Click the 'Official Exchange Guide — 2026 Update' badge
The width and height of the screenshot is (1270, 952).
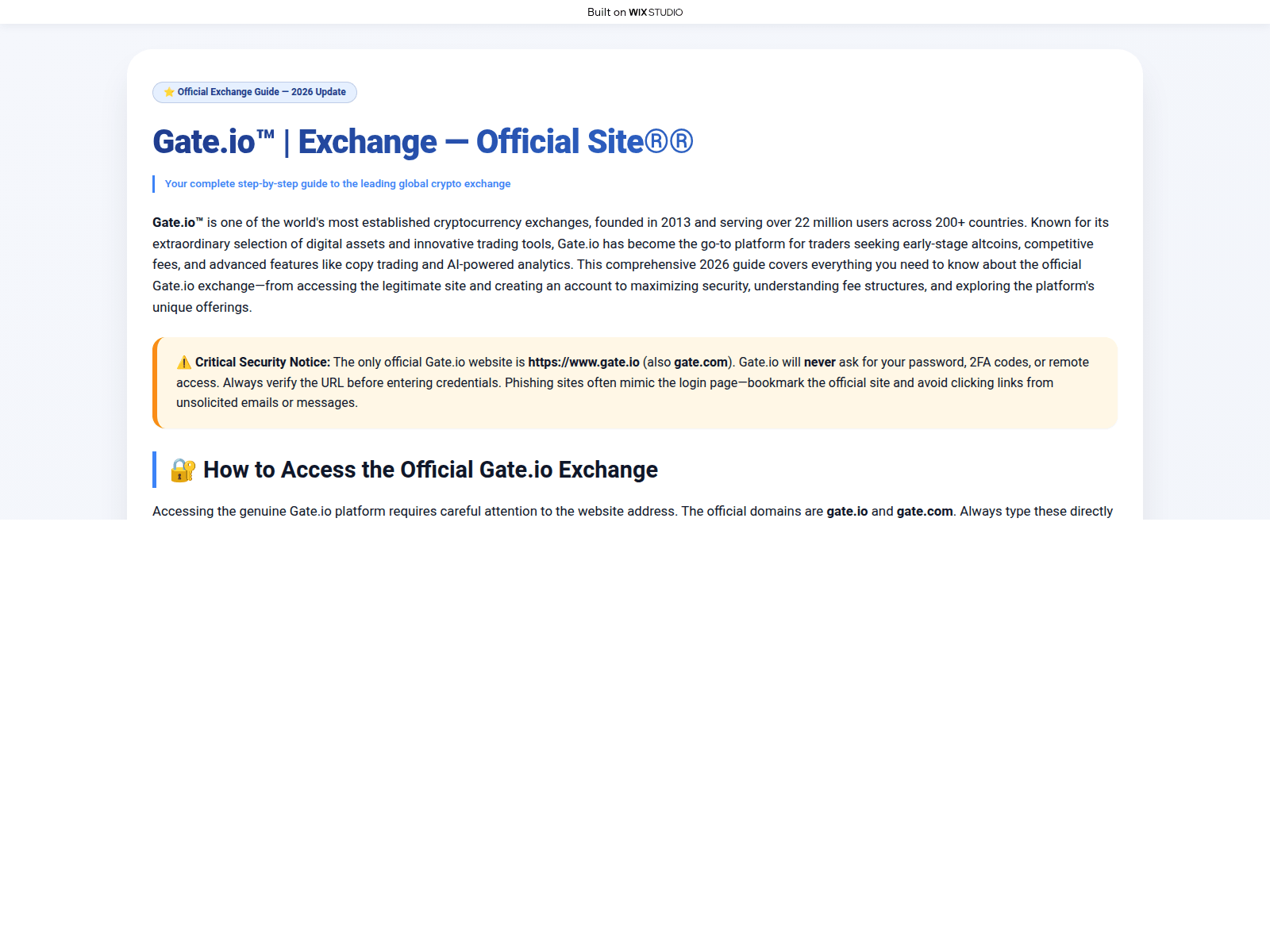[255, 92]
